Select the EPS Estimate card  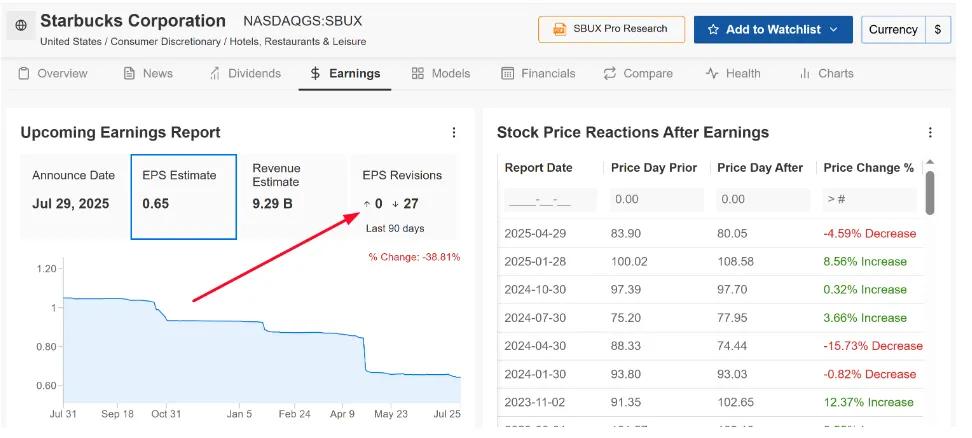(184, 197)
